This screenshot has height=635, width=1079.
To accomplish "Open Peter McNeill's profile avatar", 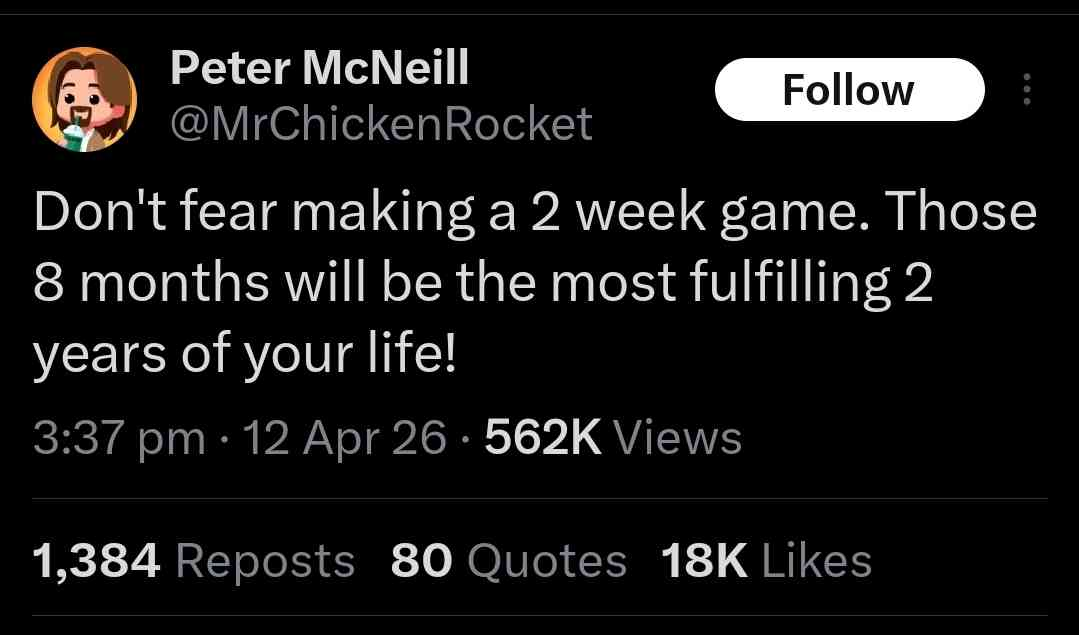I will [x=84, y=99].
